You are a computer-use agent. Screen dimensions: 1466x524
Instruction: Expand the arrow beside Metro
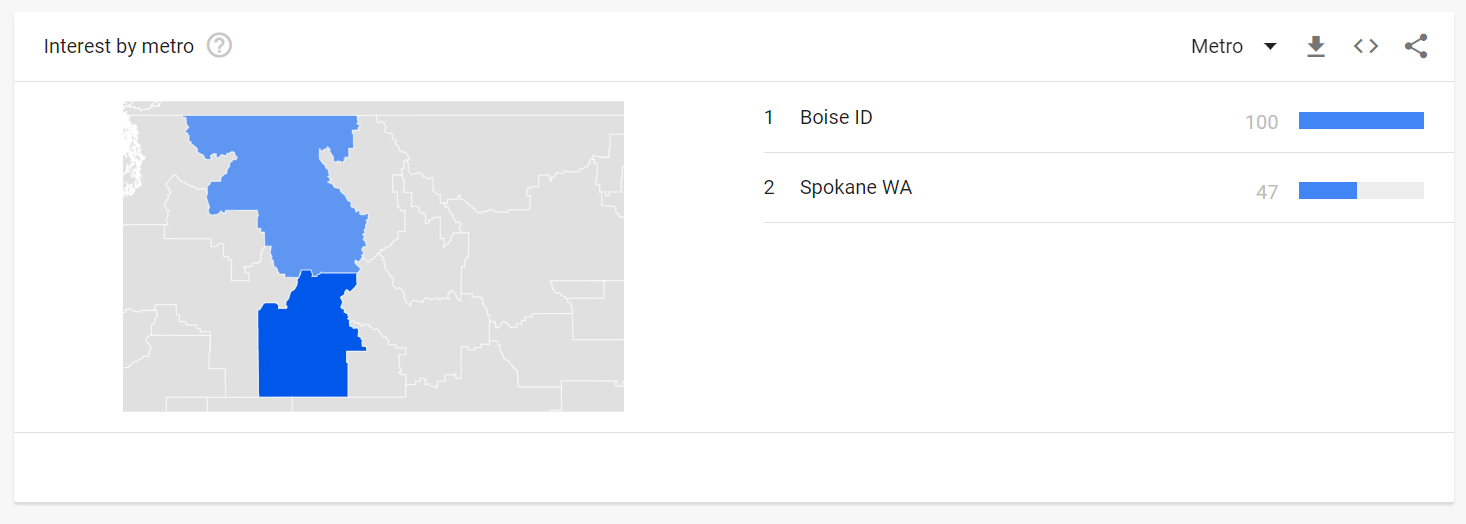coord(1271,46)
